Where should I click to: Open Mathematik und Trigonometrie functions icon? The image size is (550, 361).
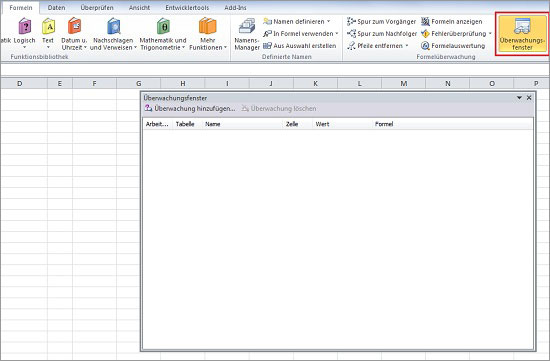pyautogui.click(x=163, y=27)
